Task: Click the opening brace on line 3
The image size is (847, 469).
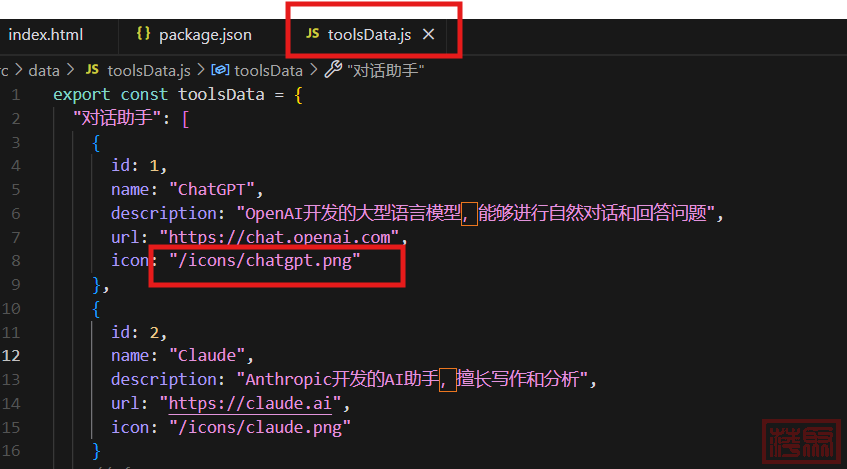Action: tap(96, 143)
